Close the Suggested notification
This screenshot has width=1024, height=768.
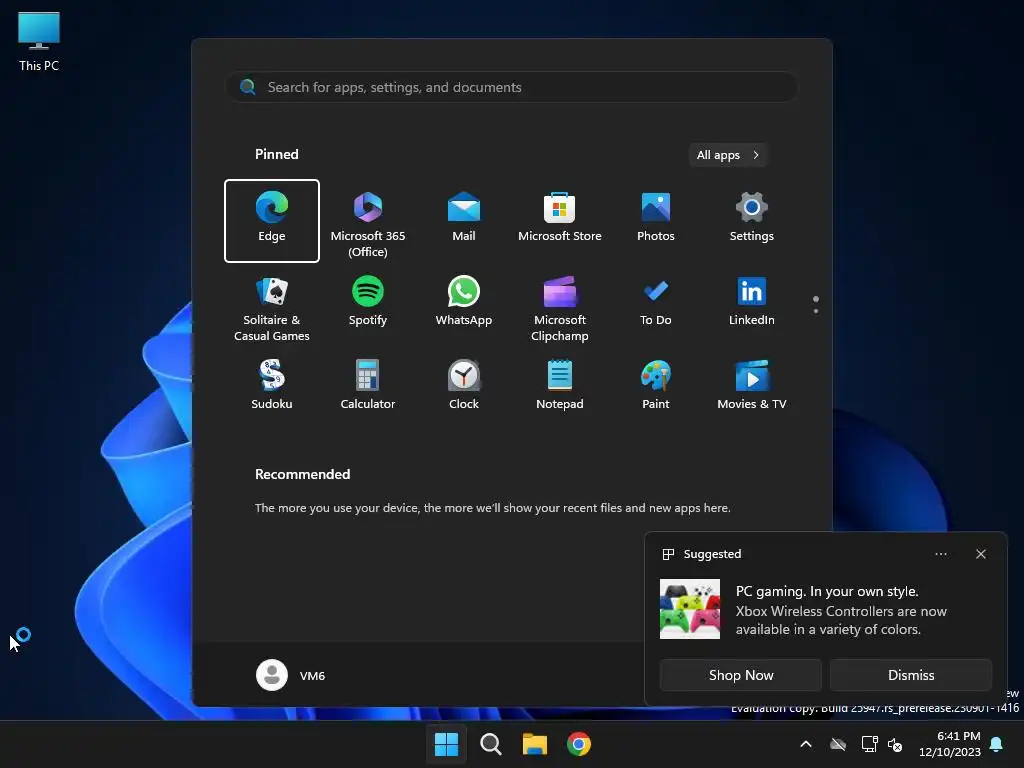point(981,554)
